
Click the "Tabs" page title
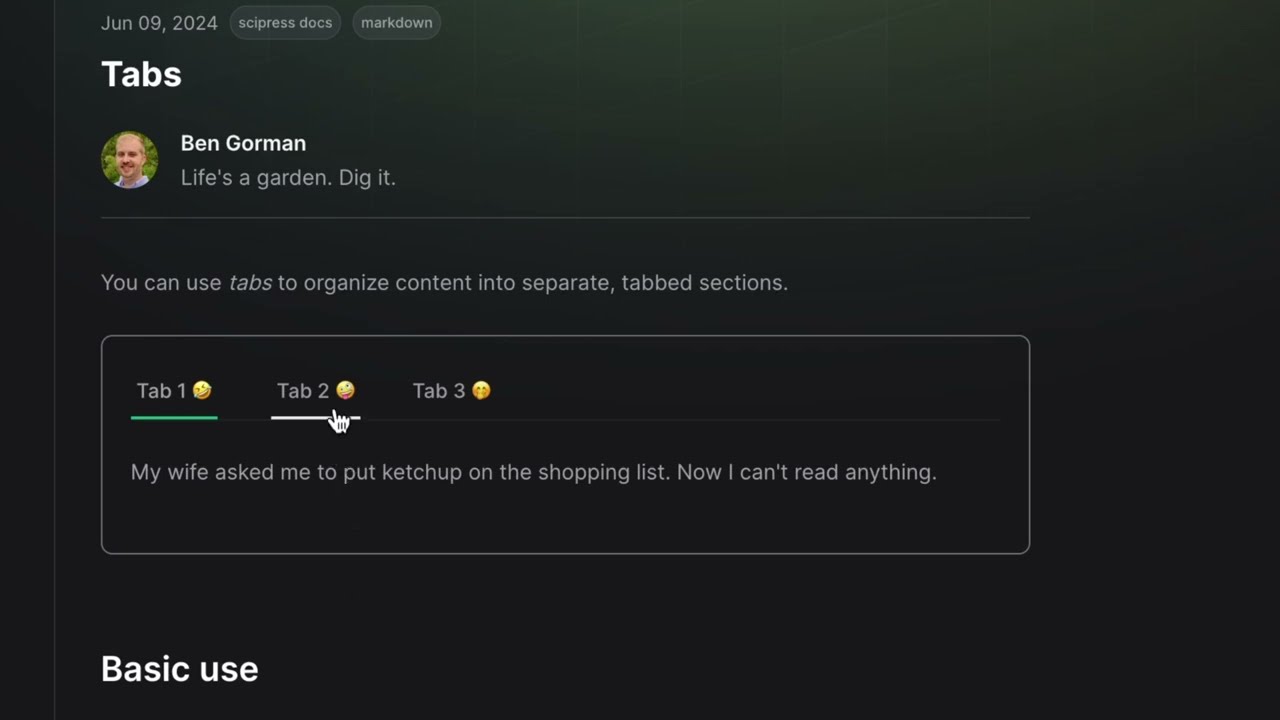(141, 74)
